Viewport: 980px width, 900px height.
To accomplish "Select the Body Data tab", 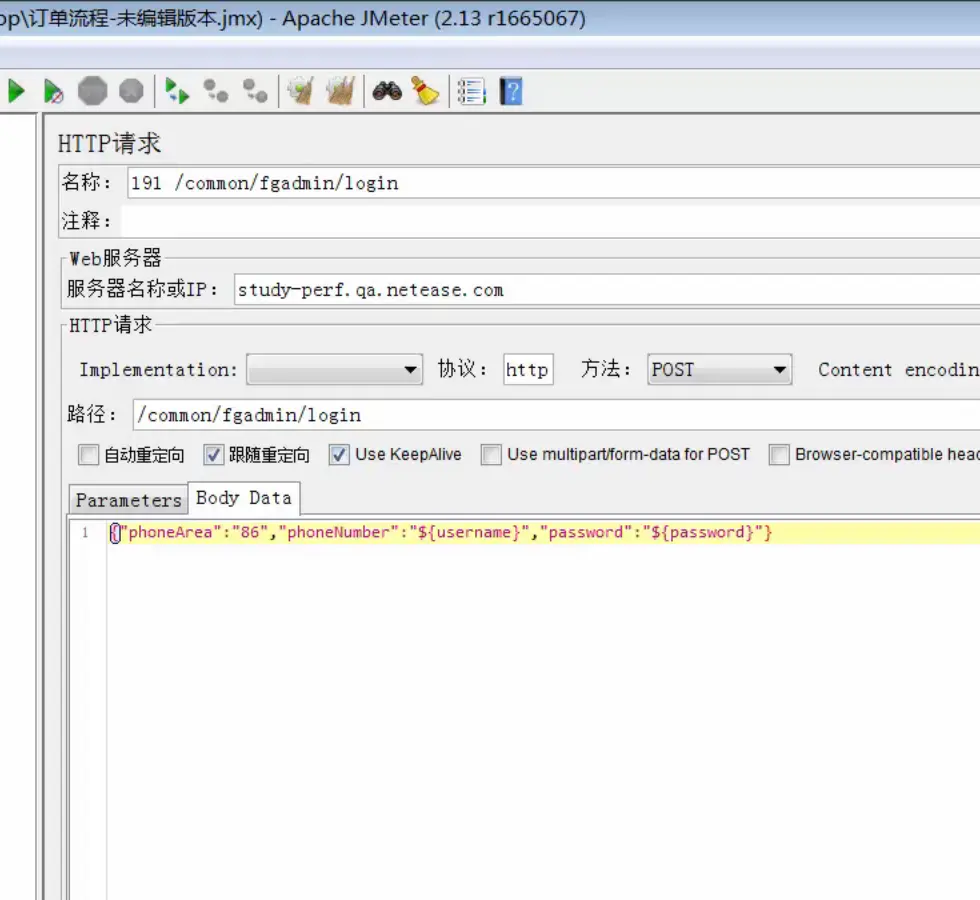I will tap(244, 498).
